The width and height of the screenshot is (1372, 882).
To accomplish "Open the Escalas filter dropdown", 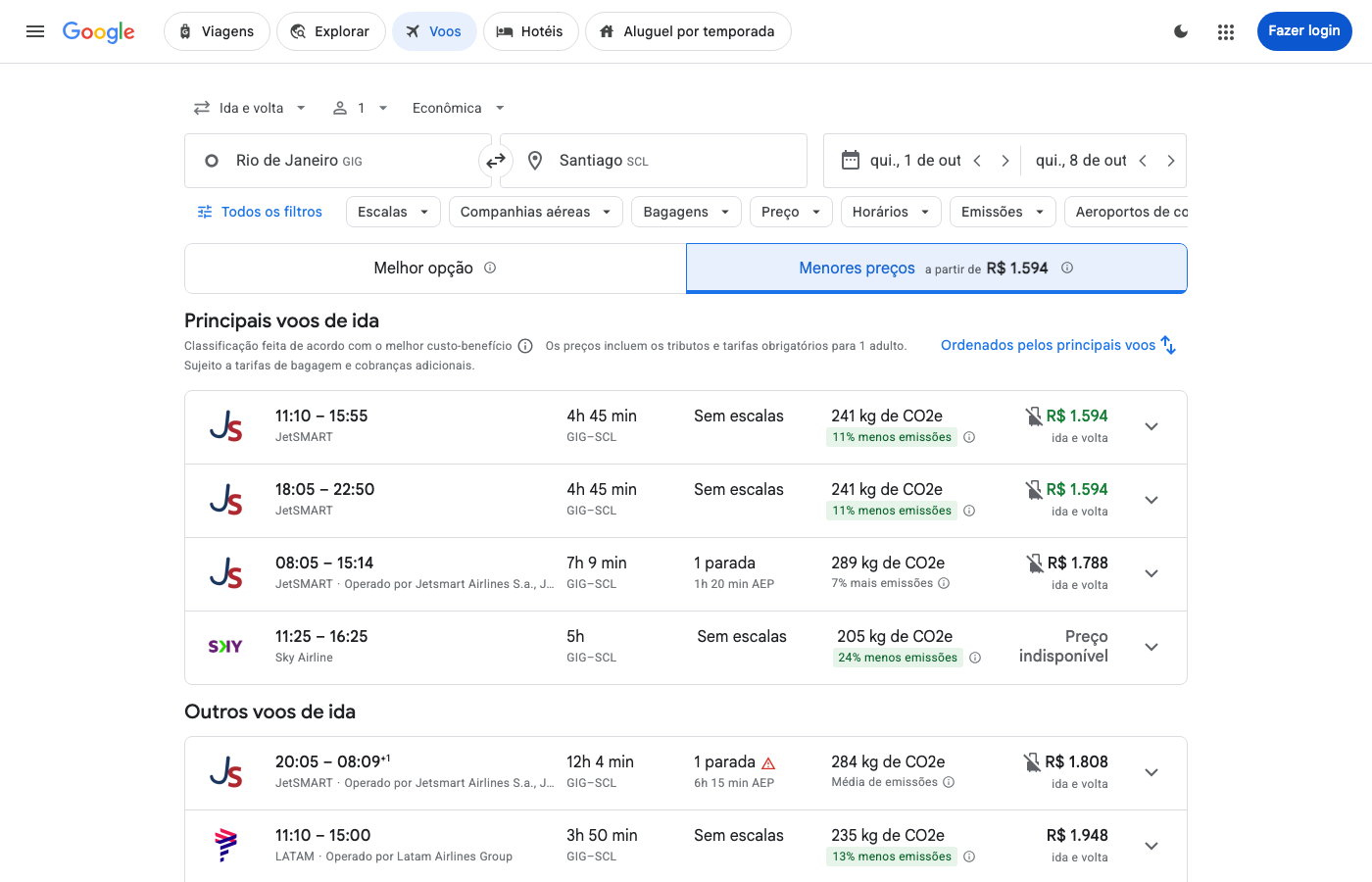I will (393, 212).
